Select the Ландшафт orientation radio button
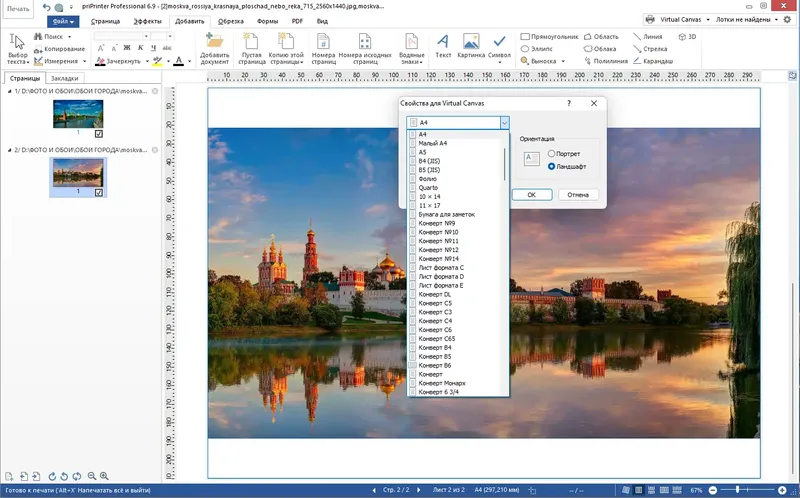Image resolution: width=800 pixels, height=498 pixels. click(x=551, y=166)
